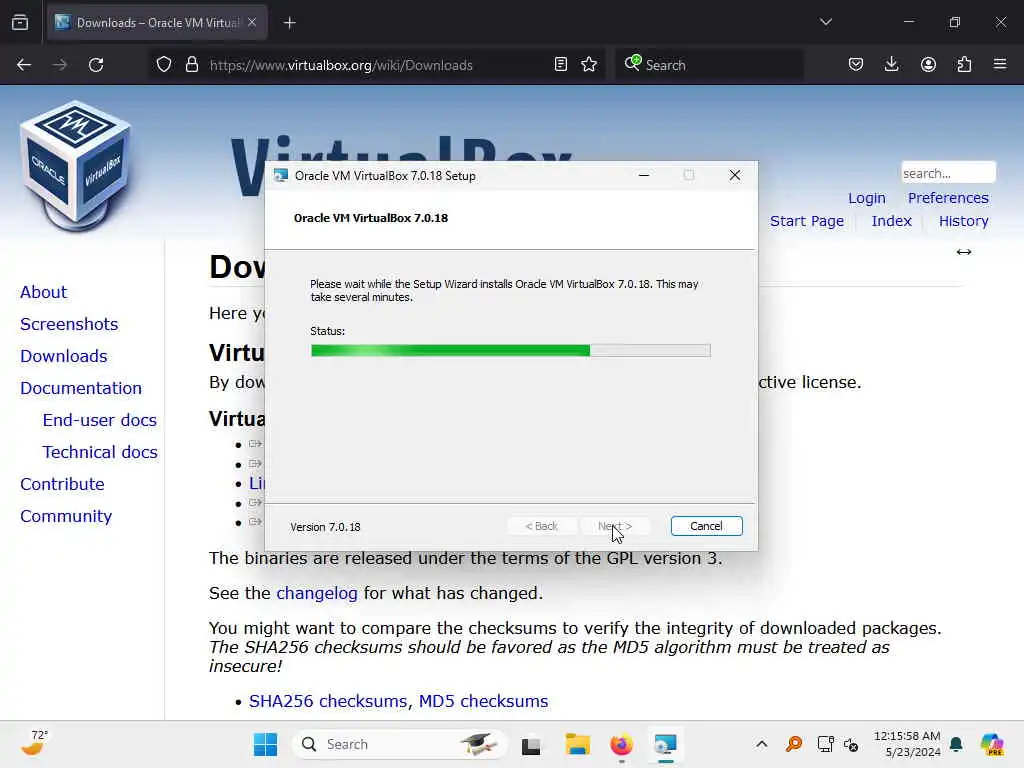The height and width of the screenshot is (768, 1024).
Task: Open the Documentation sidebar link
Action: tap(80, 388)
